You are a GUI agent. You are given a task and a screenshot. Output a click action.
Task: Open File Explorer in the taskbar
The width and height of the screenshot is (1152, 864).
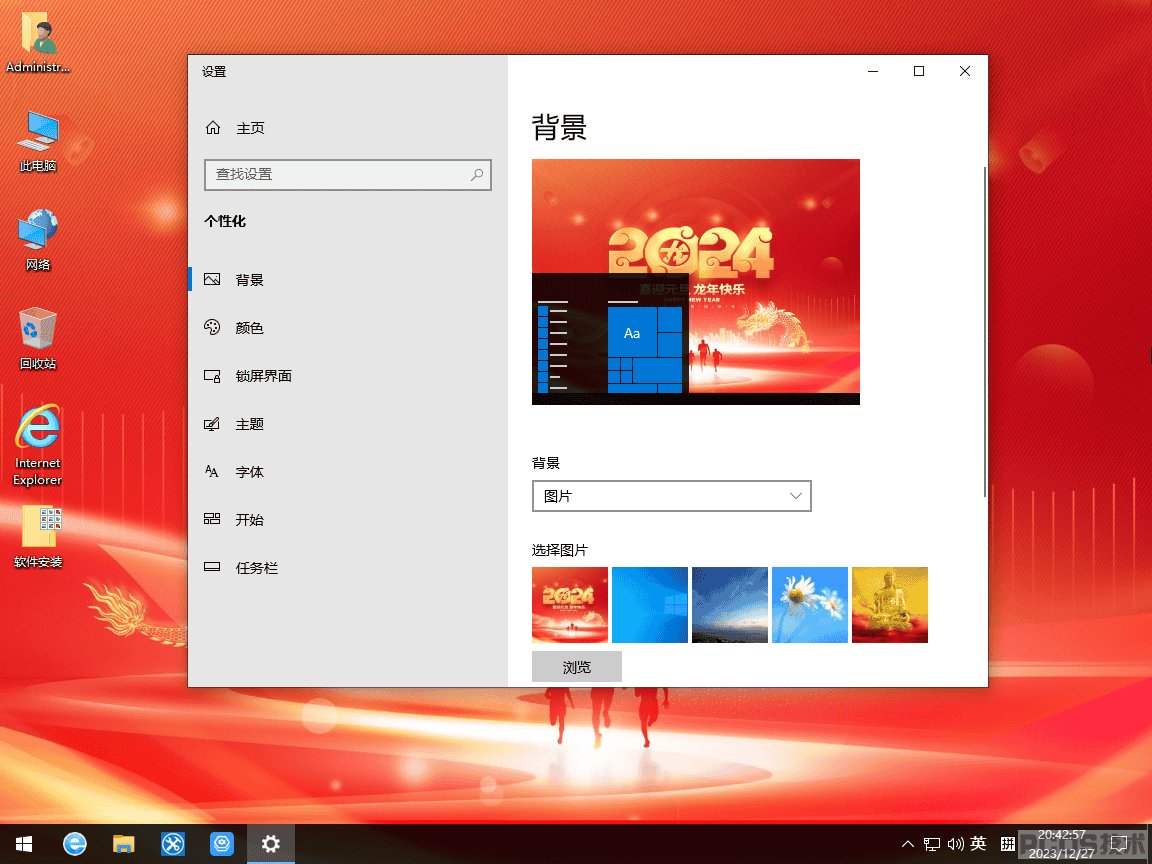tap(123, 844)
